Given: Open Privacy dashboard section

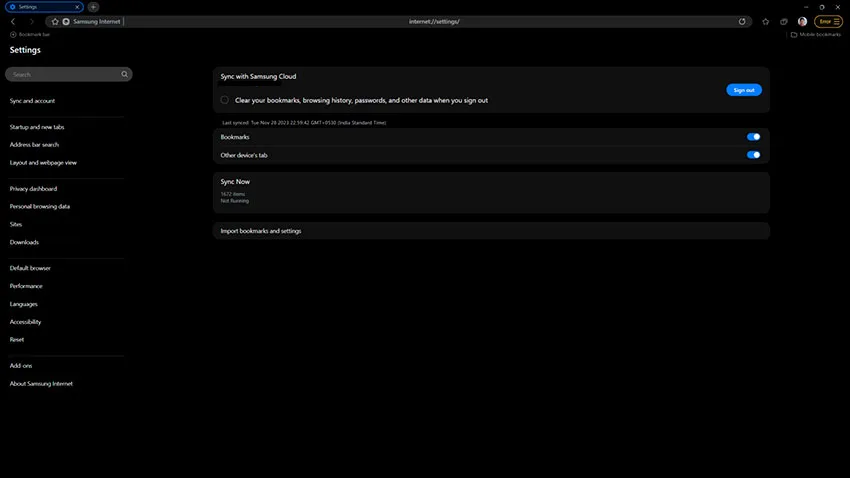Looking at the screenshot, I should [x=33, y=189].
